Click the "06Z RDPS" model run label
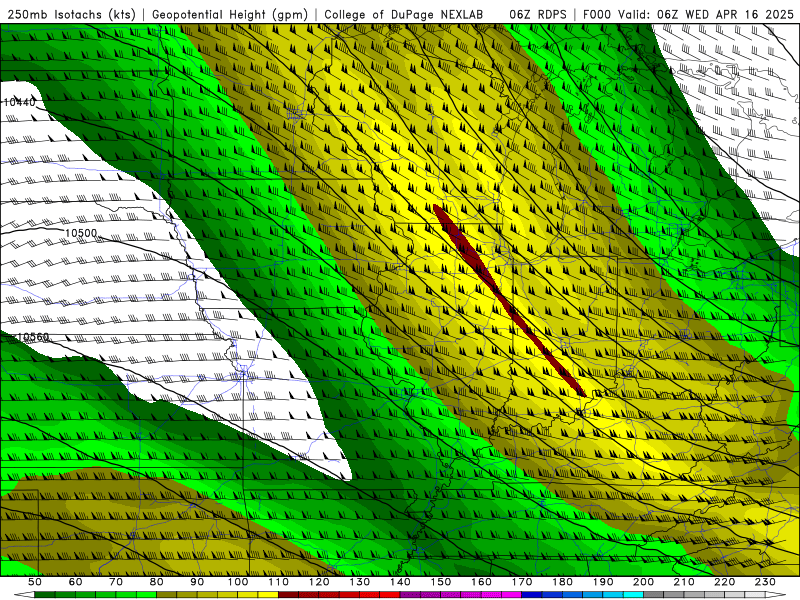Screen dimensions: 800x600 (x=538, y=15)
